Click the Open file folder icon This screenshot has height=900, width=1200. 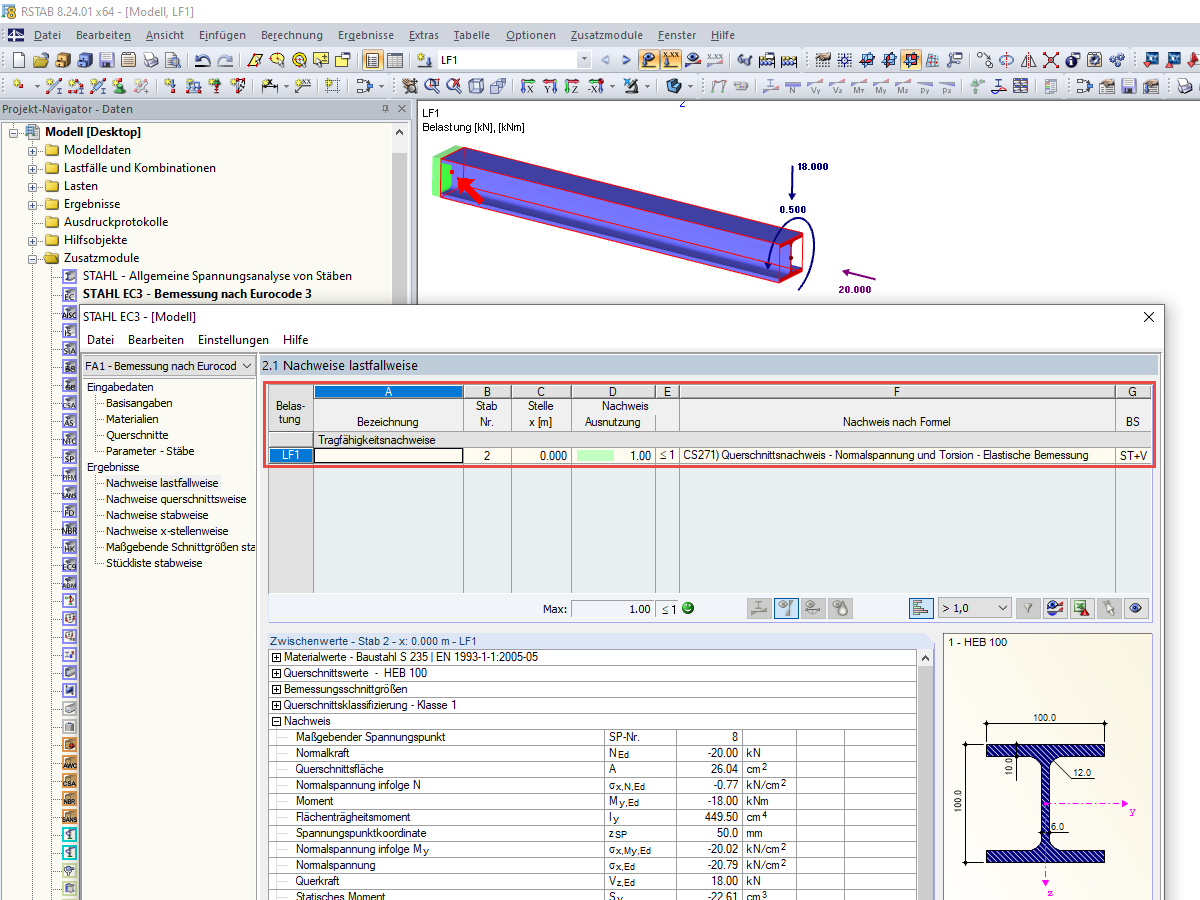(41, 60)
